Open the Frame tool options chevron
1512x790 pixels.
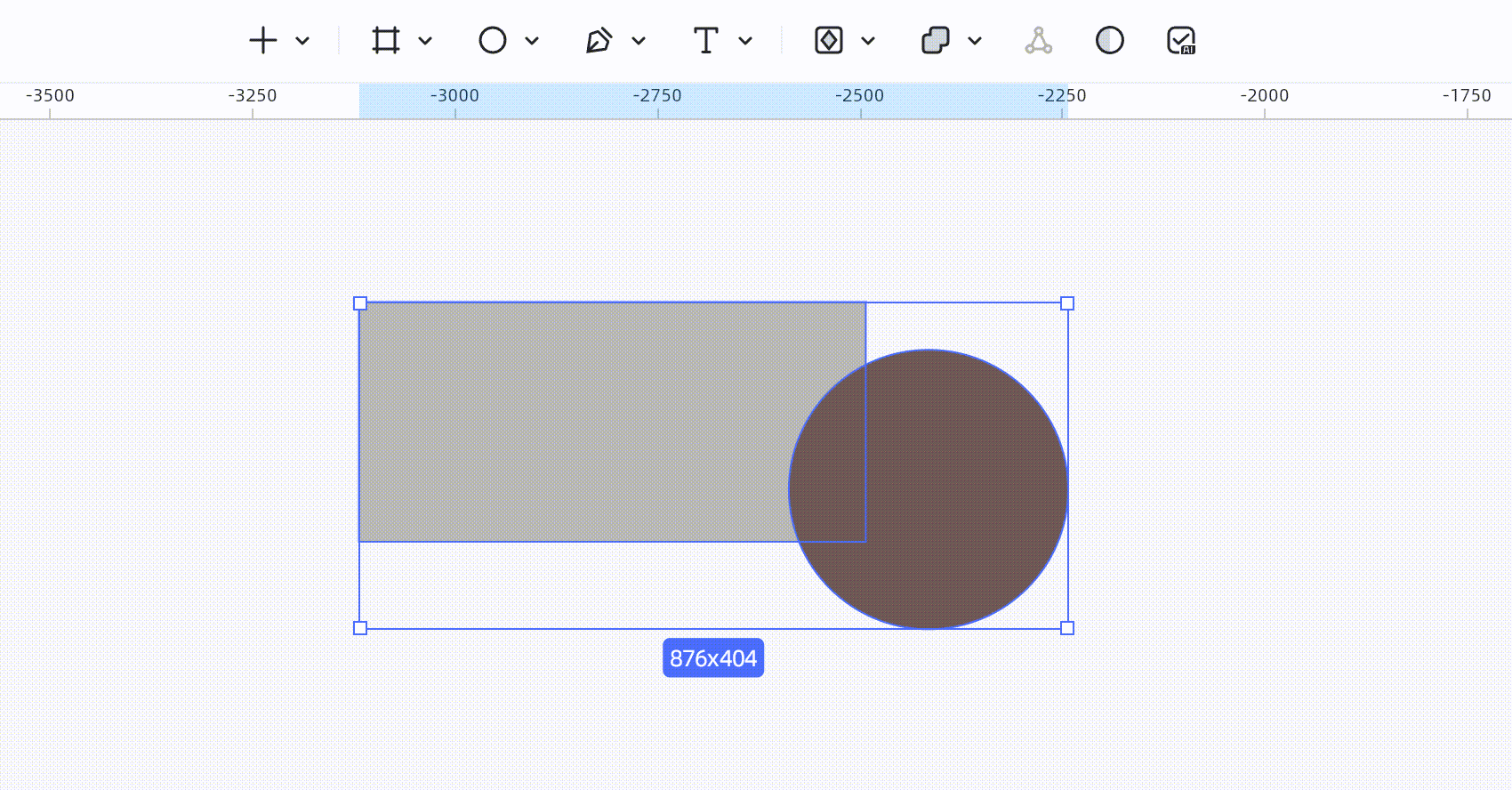click(425, 40)
